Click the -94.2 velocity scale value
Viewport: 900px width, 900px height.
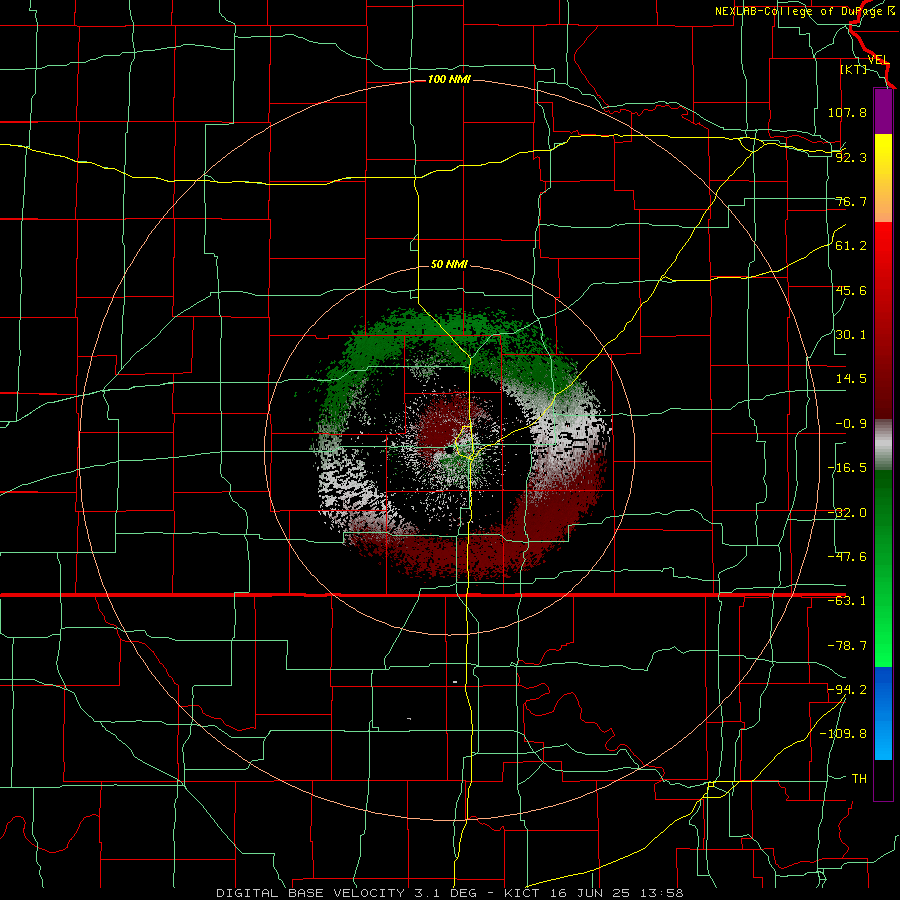click(847, 690)
